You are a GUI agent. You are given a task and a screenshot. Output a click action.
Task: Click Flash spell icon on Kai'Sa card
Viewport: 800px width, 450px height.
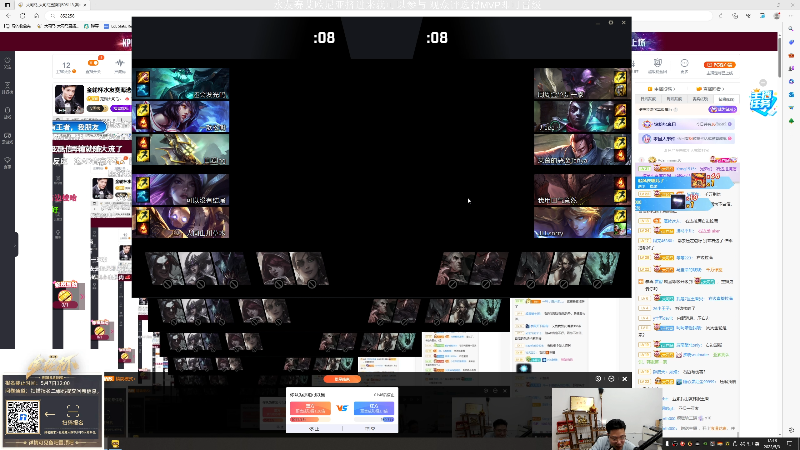[x=142, y=183]
